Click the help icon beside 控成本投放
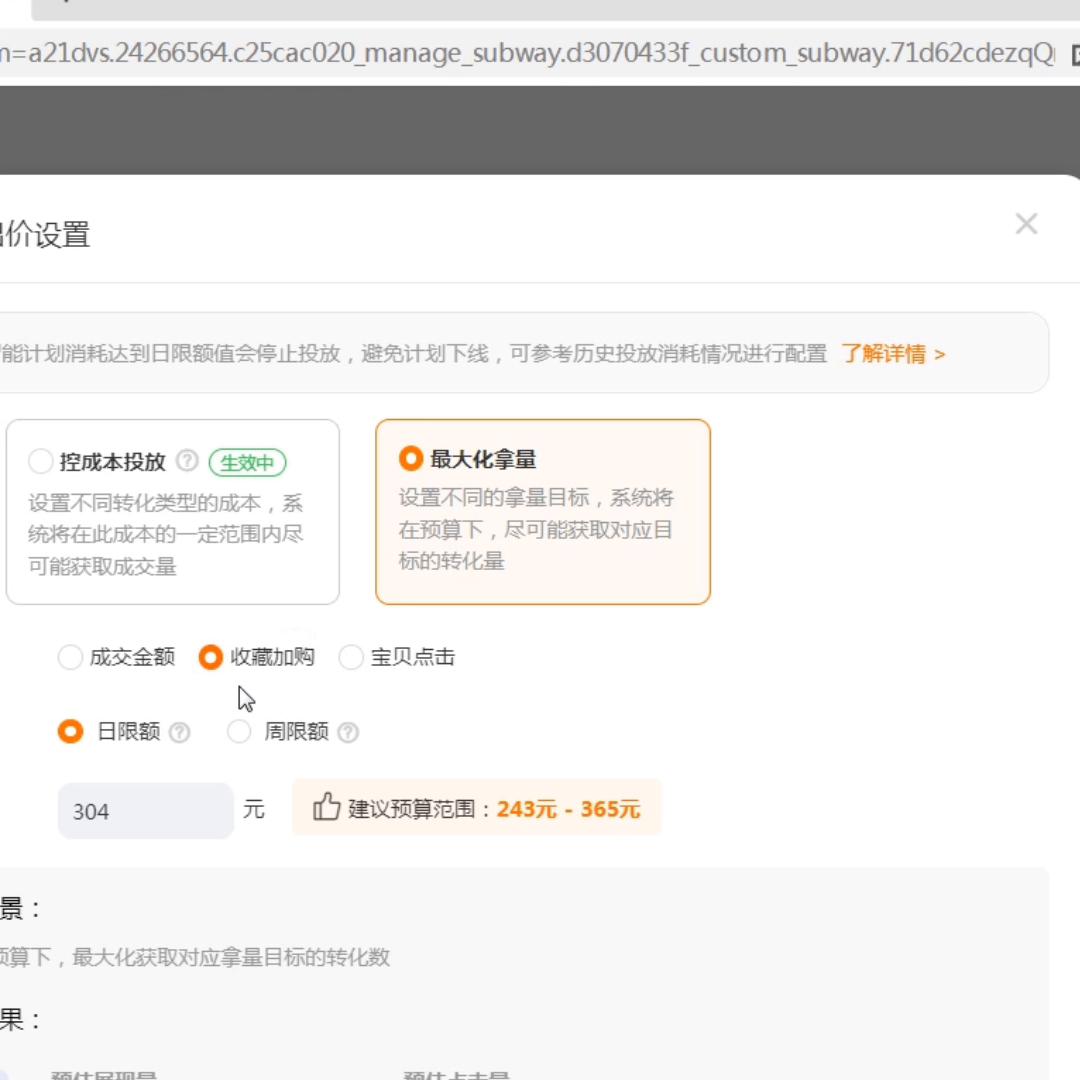This screenshot has height=1080, width=1080. click(187, 461)
